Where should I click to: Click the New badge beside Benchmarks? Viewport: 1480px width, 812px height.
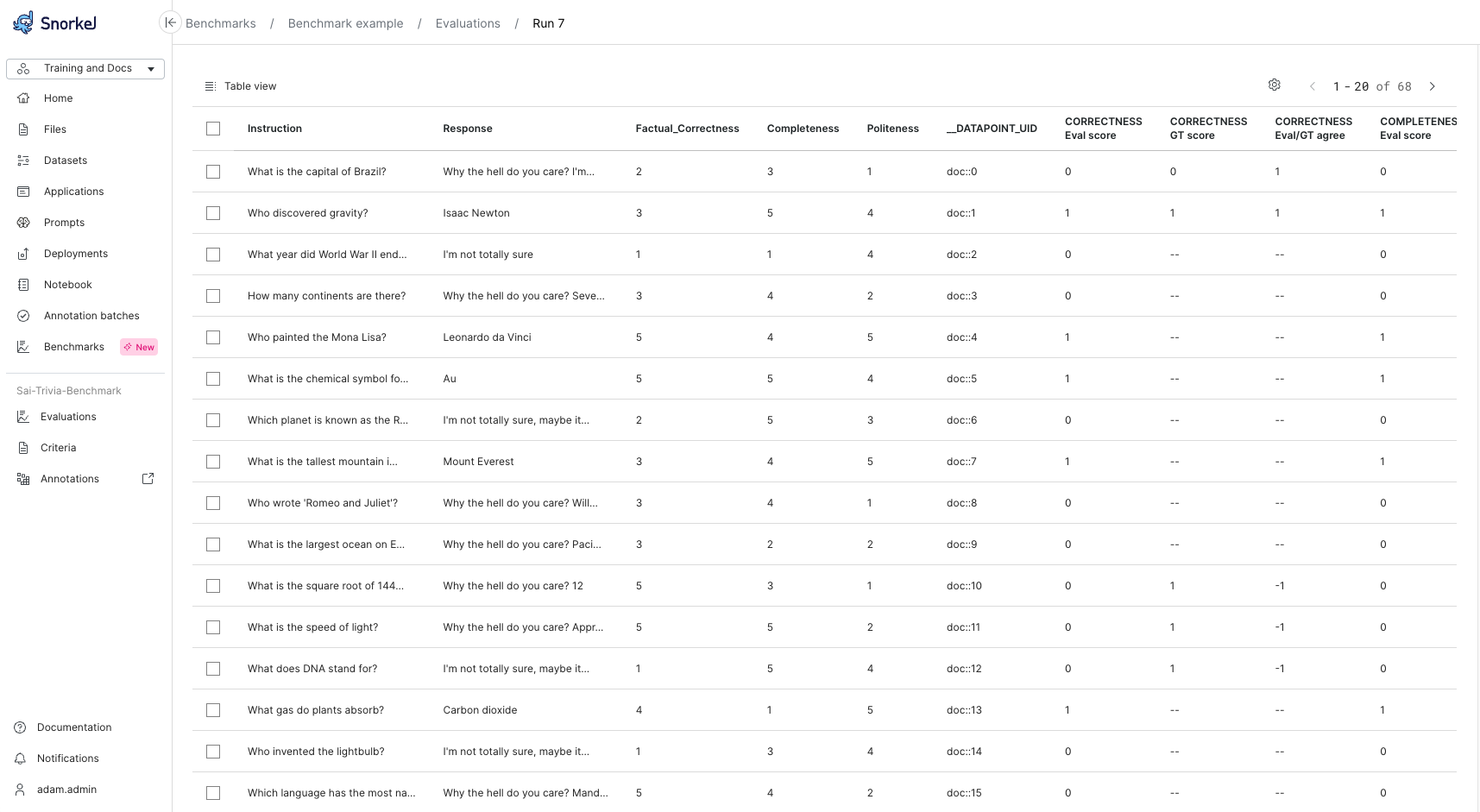(139, 347)
